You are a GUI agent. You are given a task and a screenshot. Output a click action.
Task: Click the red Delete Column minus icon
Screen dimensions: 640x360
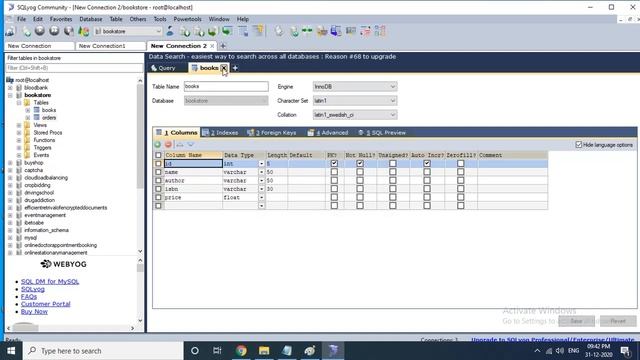168,144
